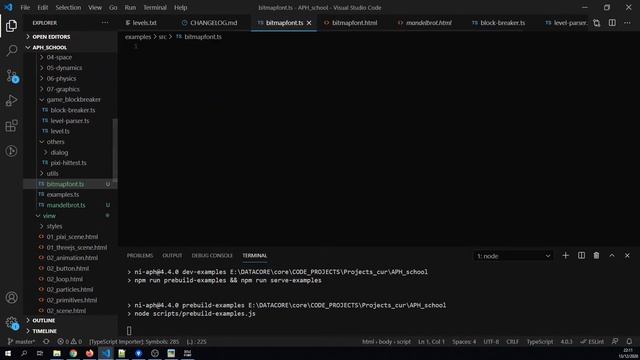Click ESLint status bar item
This screenshot has width=640, height=360.
[x=592, y=342]
